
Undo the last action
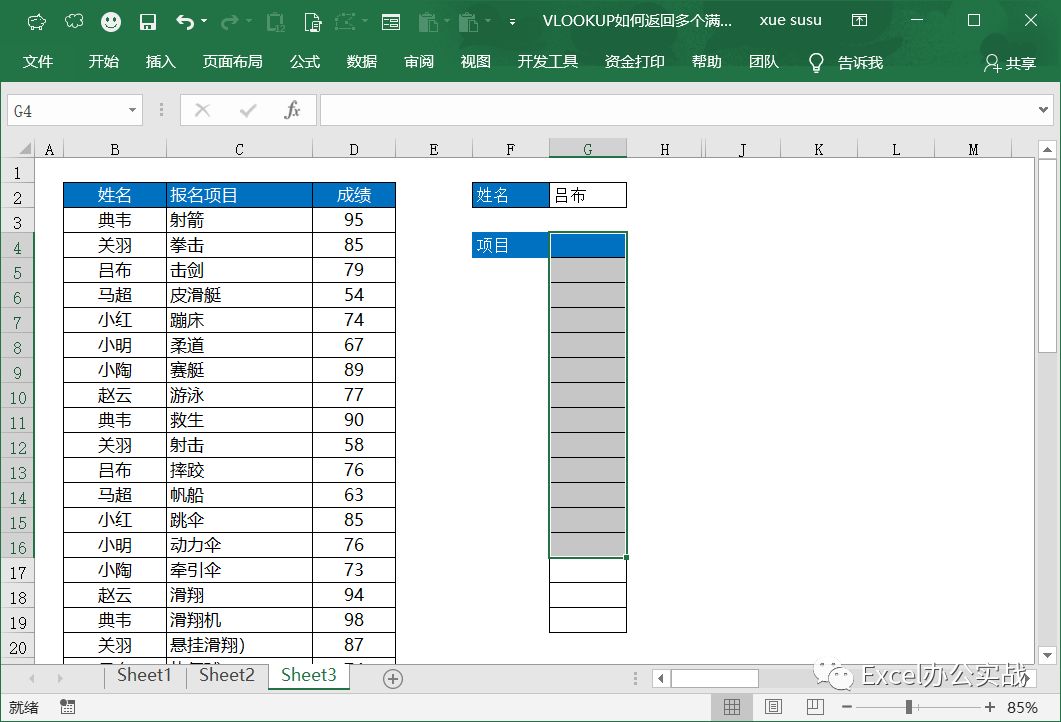click(x=185, y=22)
